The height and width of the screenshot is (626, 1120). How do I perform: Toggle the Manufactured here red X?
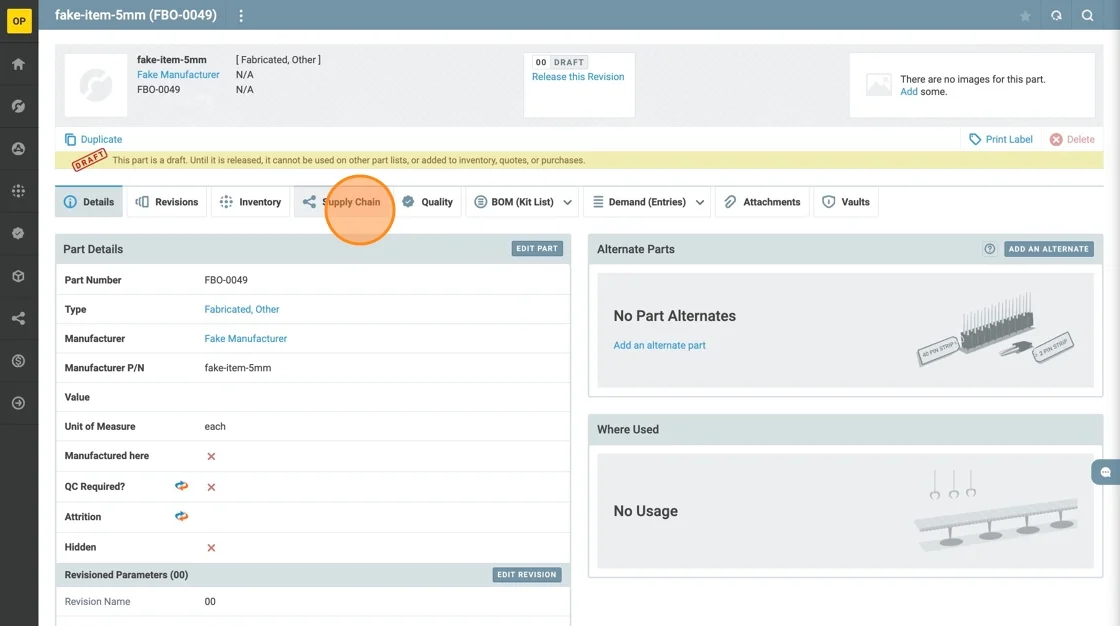coord(211,456)
